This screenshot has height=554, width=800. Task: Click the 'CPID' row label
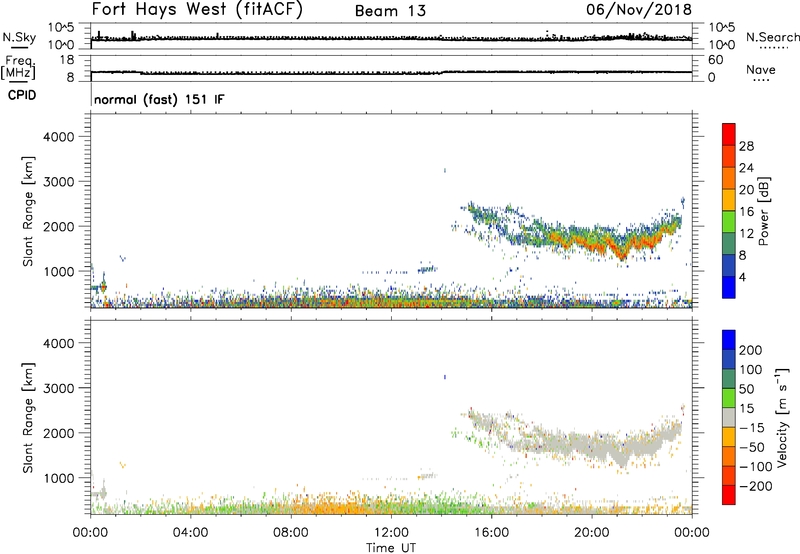click(x=22, y=95)
